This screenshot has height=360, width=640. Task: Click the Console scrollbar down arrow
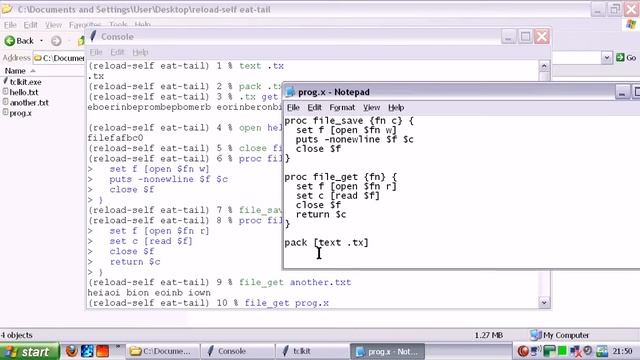point(544,302)
